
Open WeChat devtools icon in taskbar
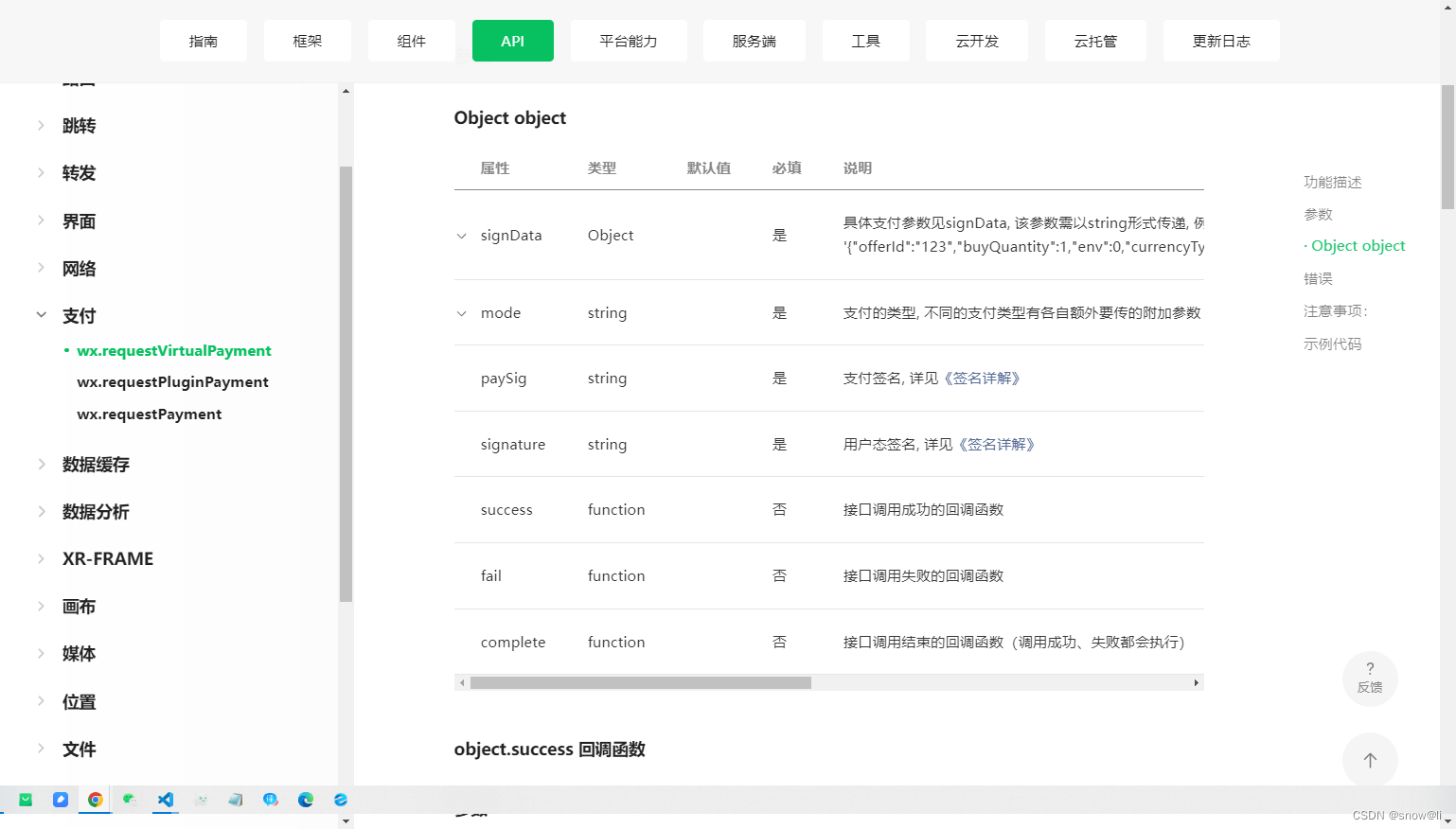click(x=201, y=800)
